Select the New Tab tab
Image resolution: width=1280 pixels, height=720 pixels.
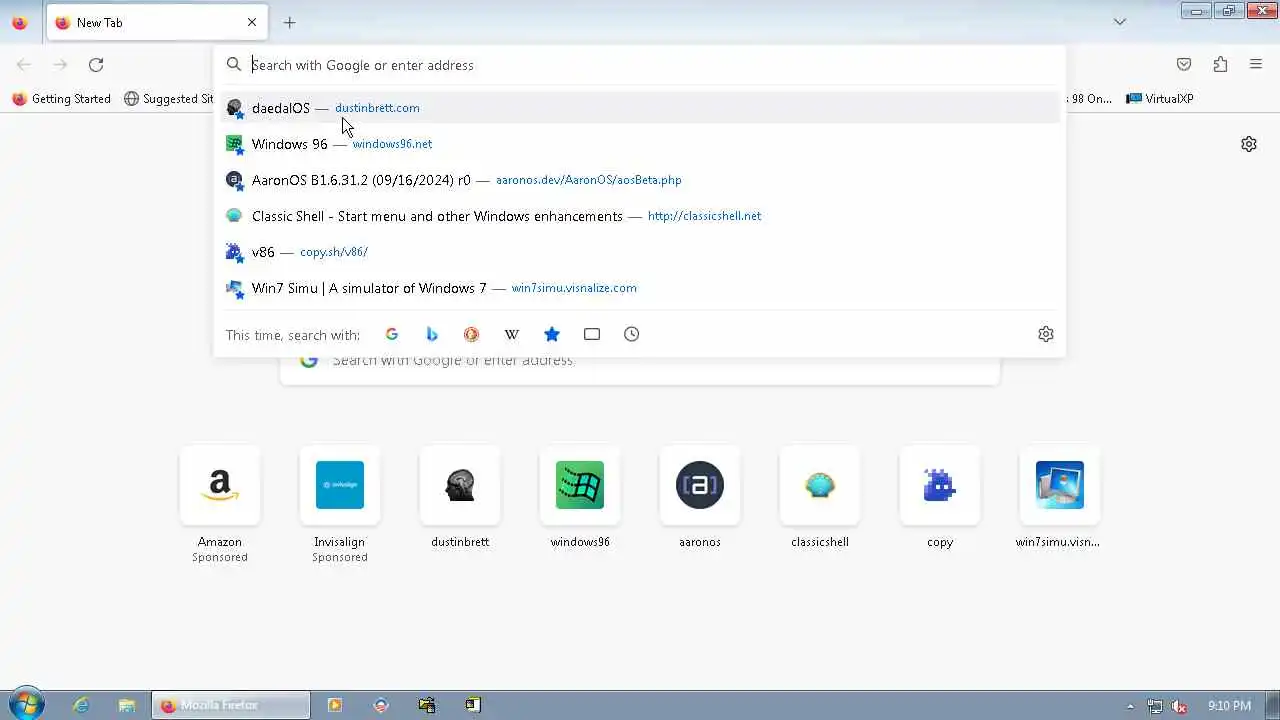click(157, 22)
